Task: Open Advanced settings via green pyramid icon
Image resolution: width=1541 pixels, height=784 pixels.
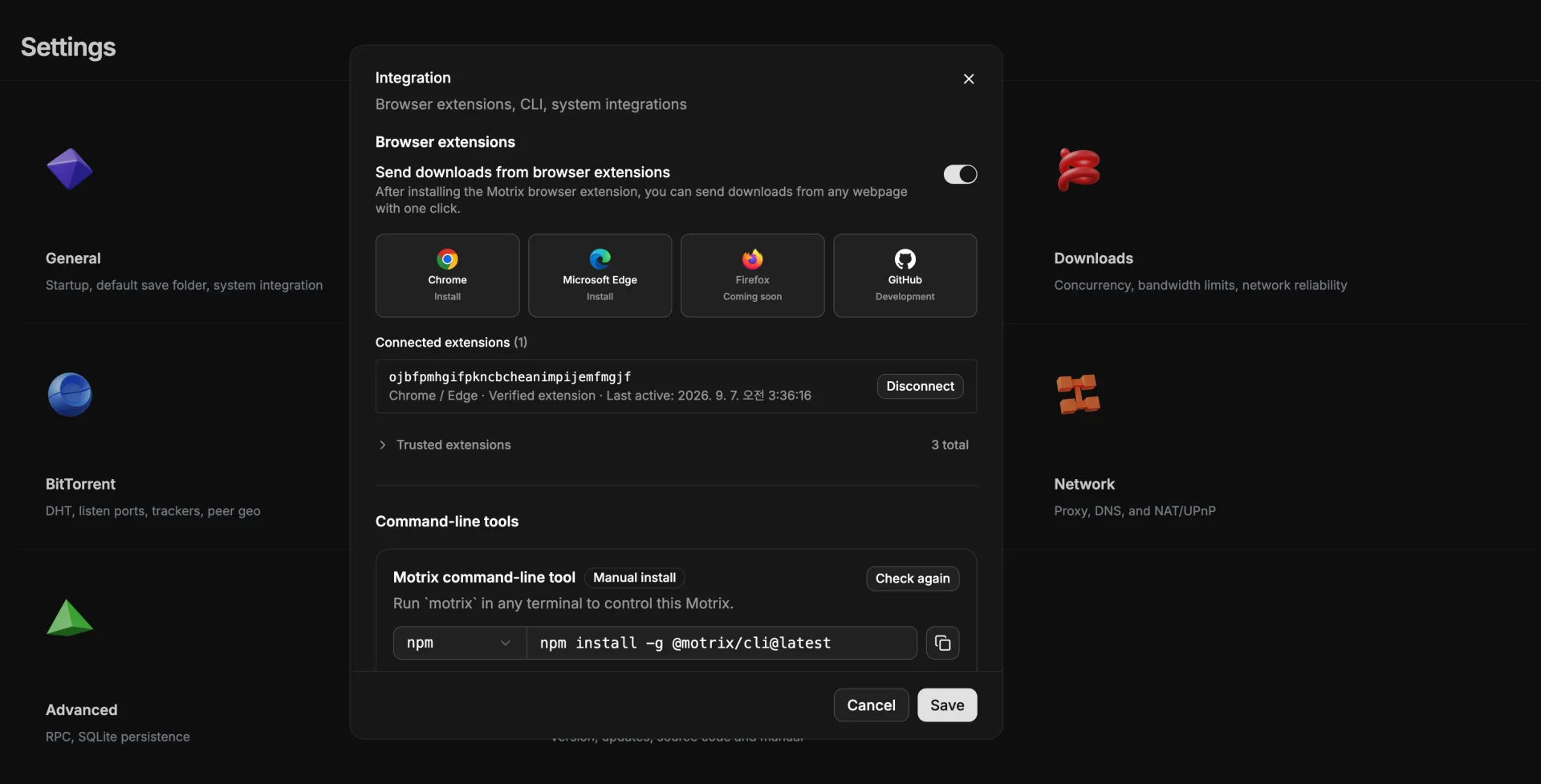Action: pyautogui.click(x=70, y=618)
